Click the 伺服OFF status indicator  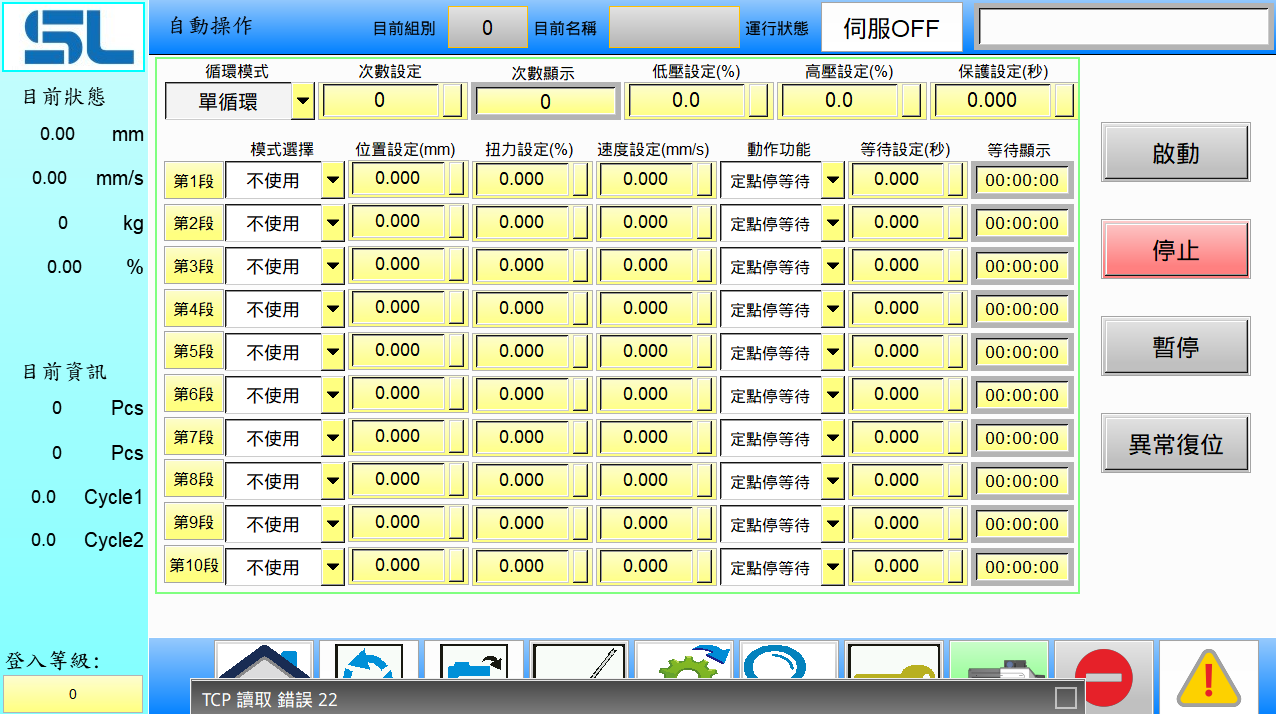892,27
